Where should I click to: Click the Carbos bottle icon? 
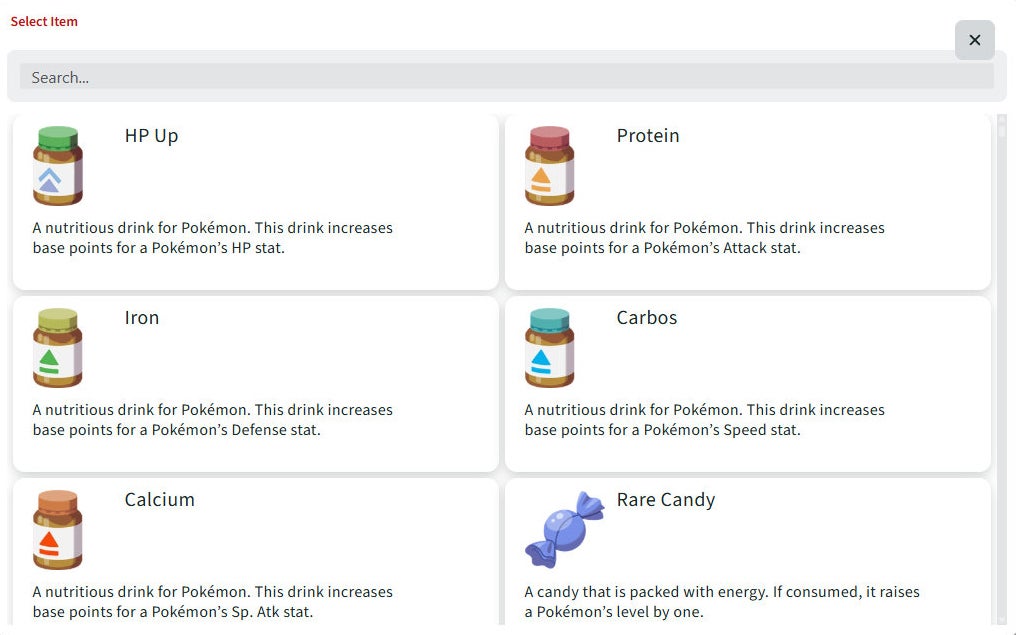[550, 348]
